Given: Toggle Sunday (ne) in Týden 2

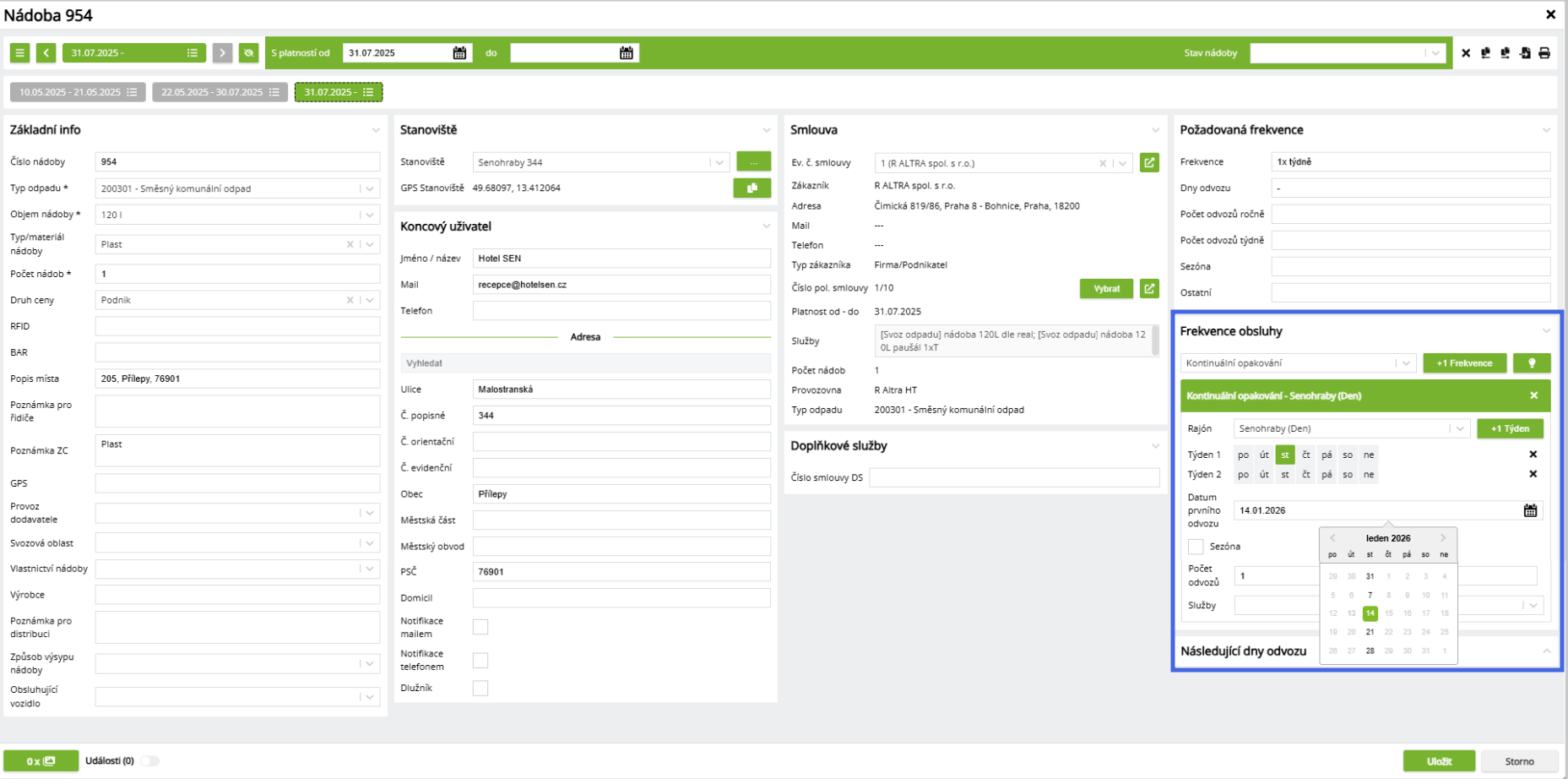Looking at the screenshot, I should [x=1369, y=475].
